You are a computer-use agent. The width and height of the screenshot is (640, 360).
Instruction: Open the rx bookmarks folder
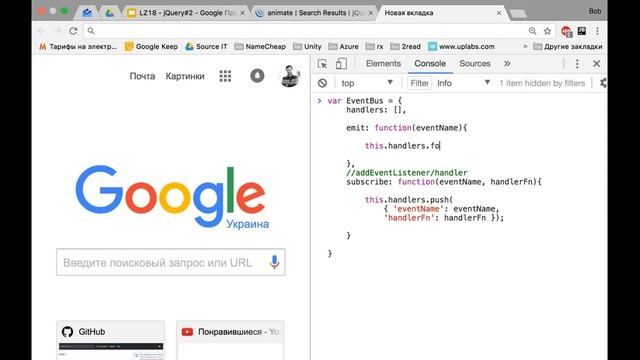pos(374,47)
